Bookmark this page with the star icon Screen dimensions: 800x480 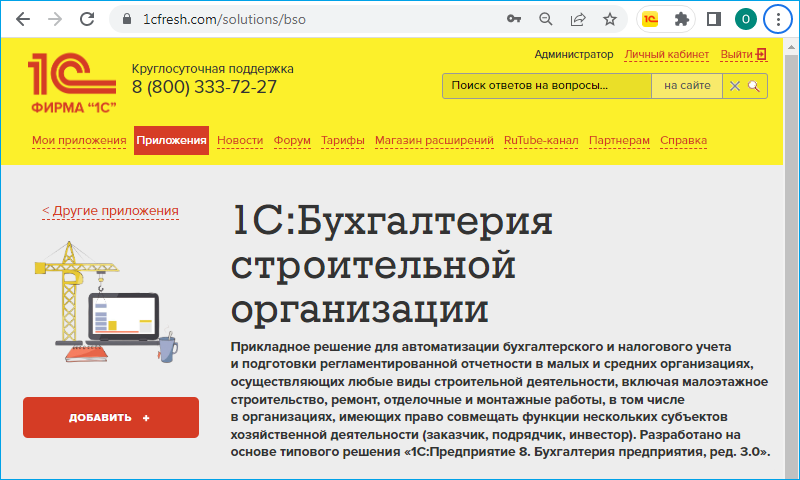(x=610, y=19)
